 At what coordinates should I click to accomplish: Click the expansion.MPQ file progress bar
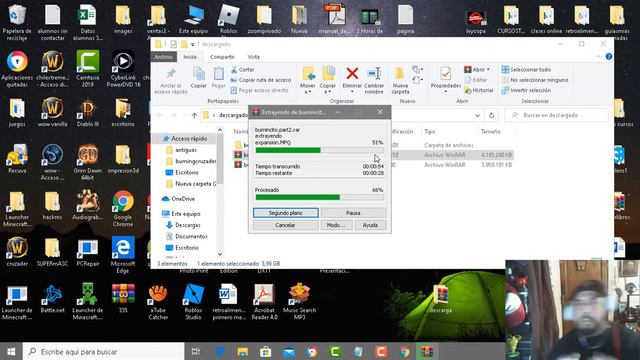click(319, 150)
